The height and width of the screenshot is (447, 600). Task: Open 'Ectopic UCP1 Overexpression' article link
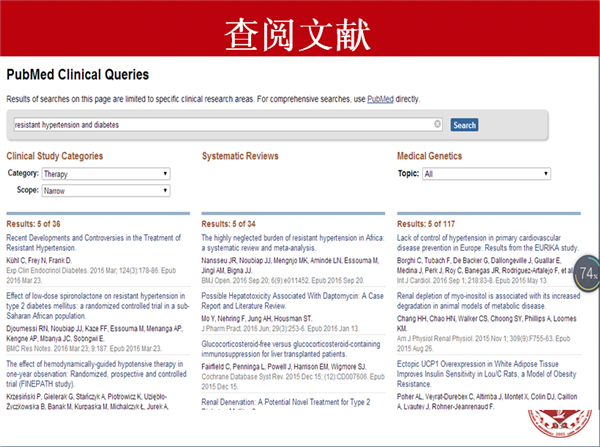[486, 374]
